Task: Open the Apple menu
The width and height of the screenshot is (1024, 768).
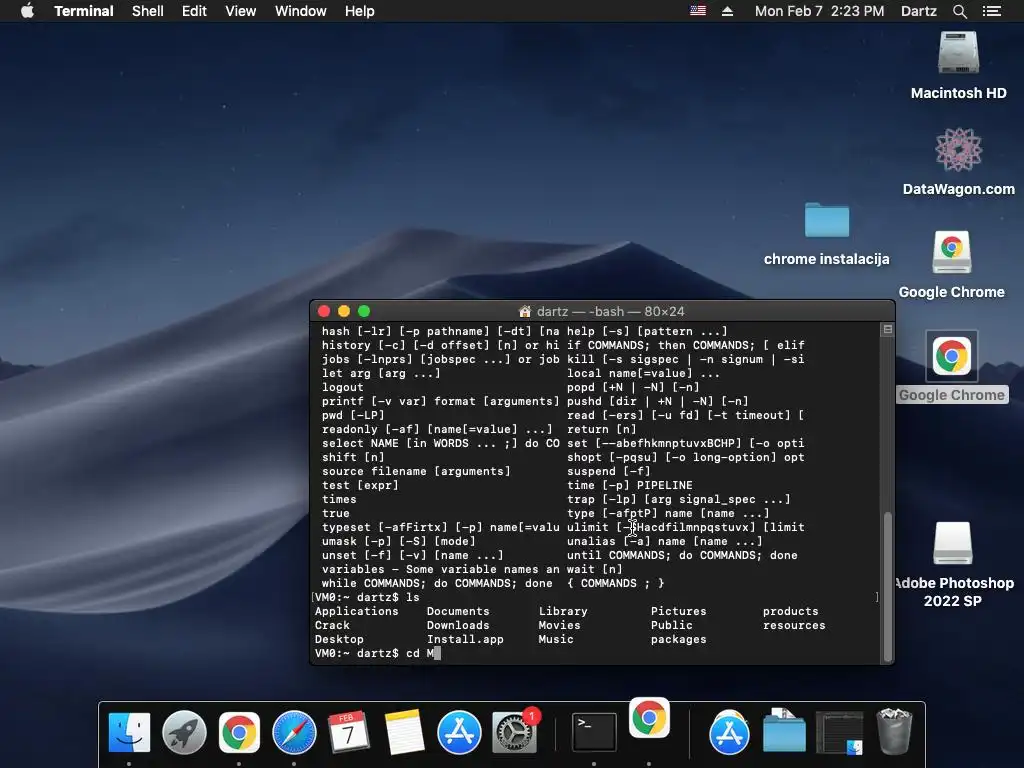Action: (x=27, y=11)
